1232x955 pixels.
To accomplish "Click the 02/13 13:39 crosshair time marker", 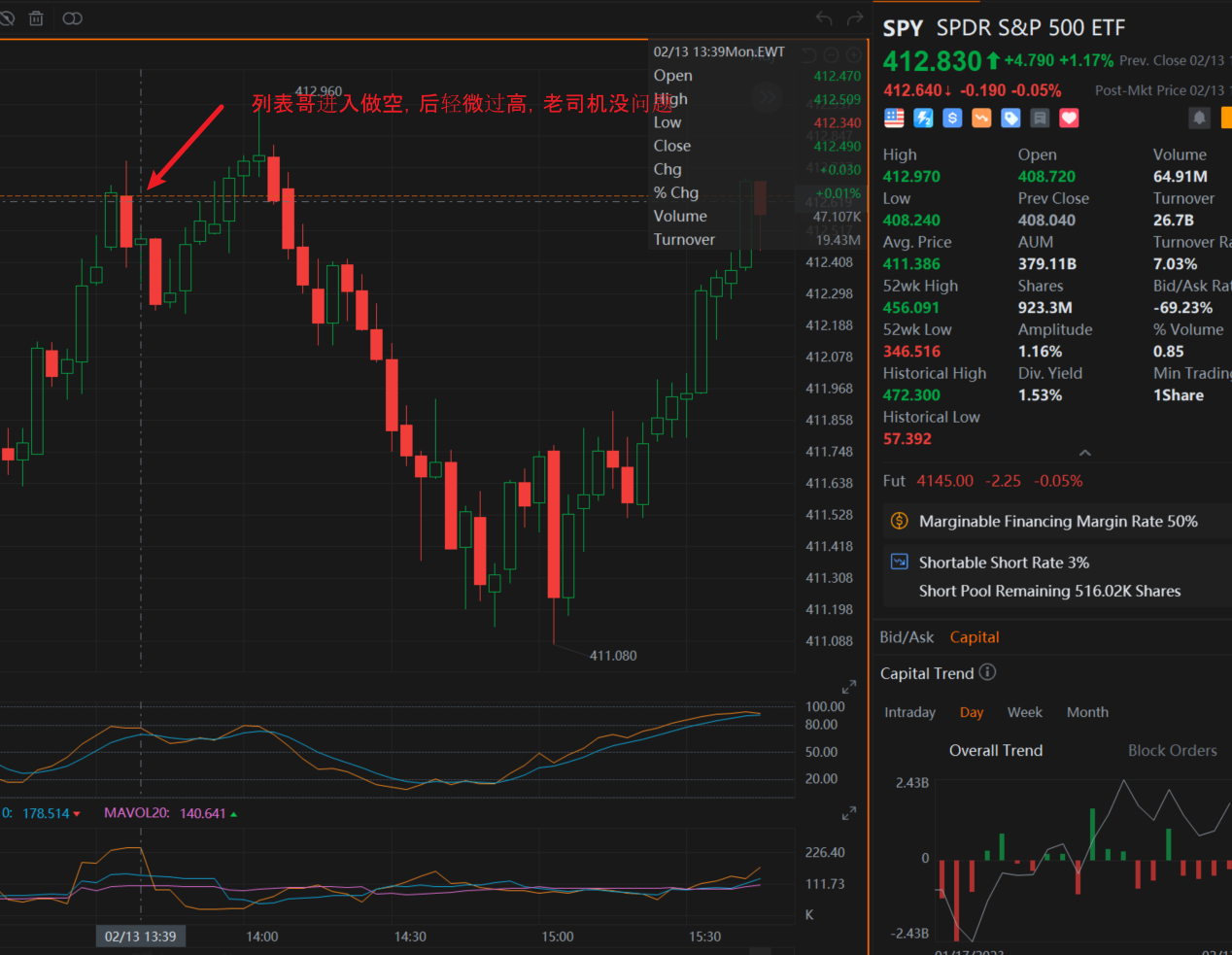I will coord(141,937).
